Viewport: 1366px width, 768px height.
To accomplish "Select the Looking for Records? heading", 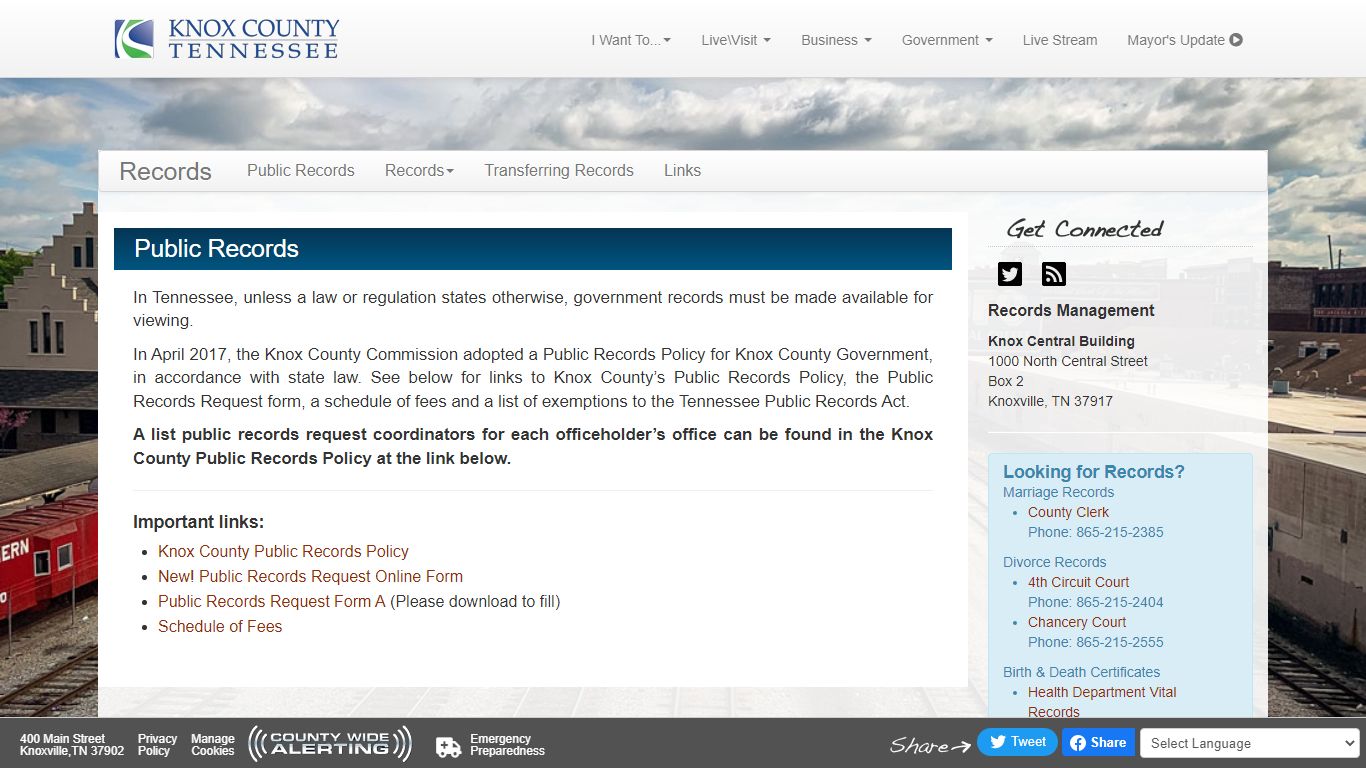I will [x=1094, y=472].
